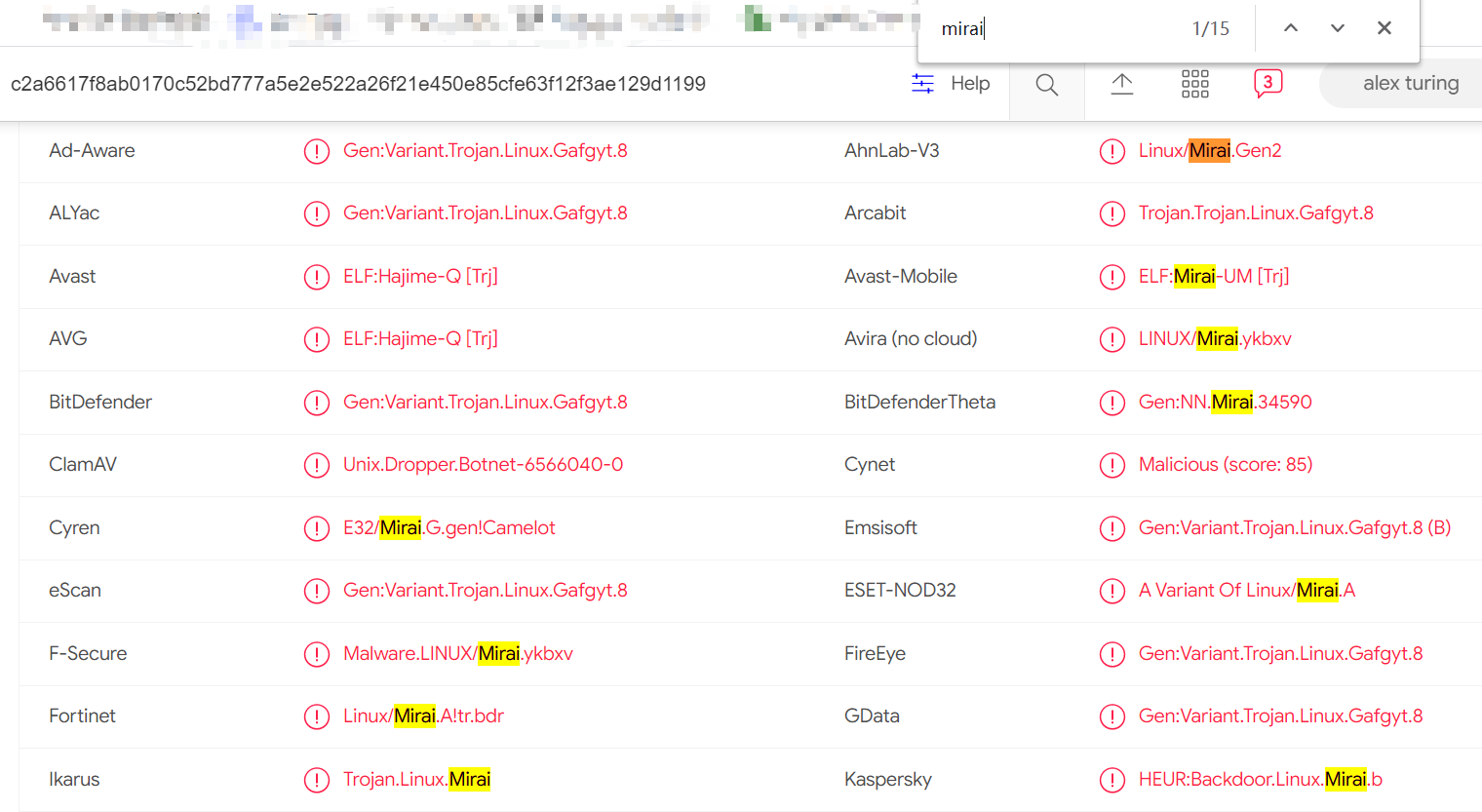The width and height of the screenshot is (1482, 812).
Task: Click the ClamAV vendor name
Action: click(x=83, y=465)
